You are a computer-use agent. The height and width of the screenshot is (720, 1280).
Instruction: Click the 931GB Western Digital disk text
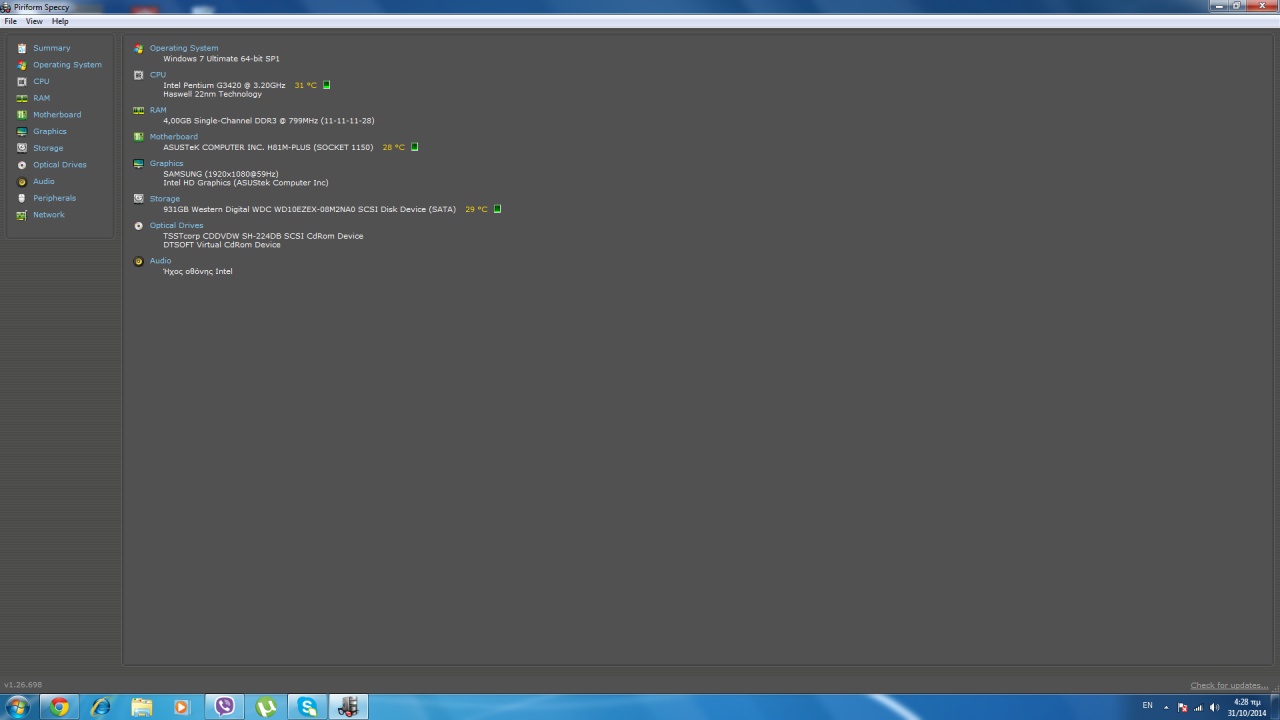tap(309, 209)
